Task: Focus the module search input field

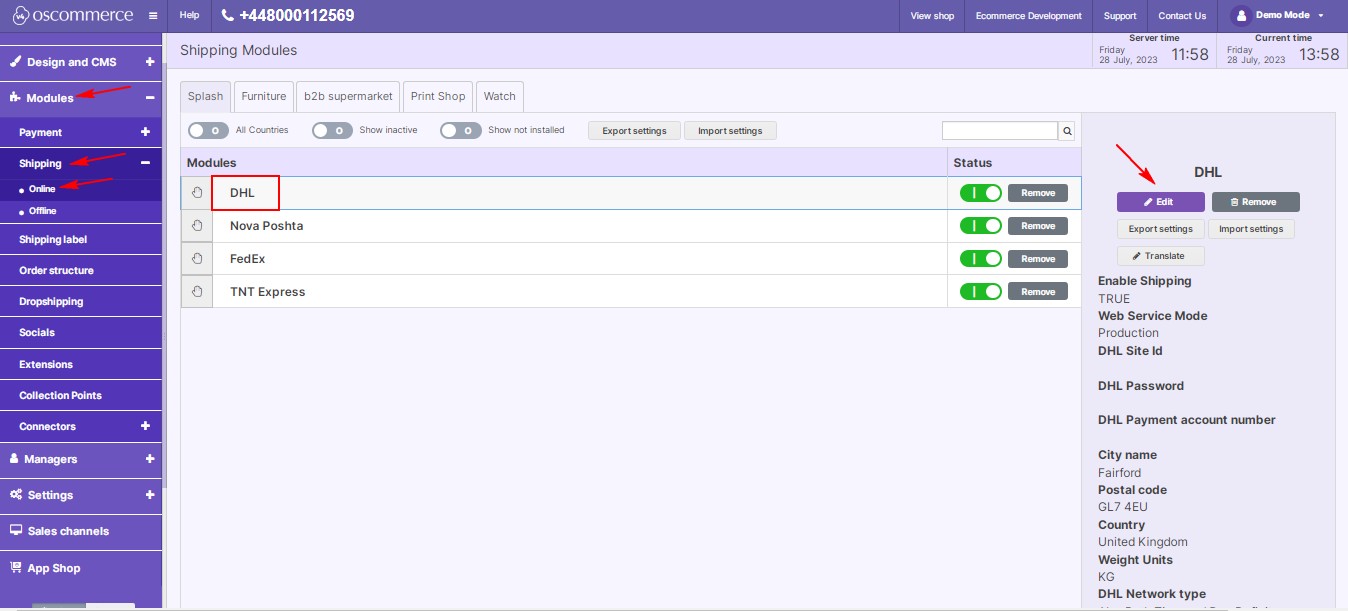Action: (1000, 131)
